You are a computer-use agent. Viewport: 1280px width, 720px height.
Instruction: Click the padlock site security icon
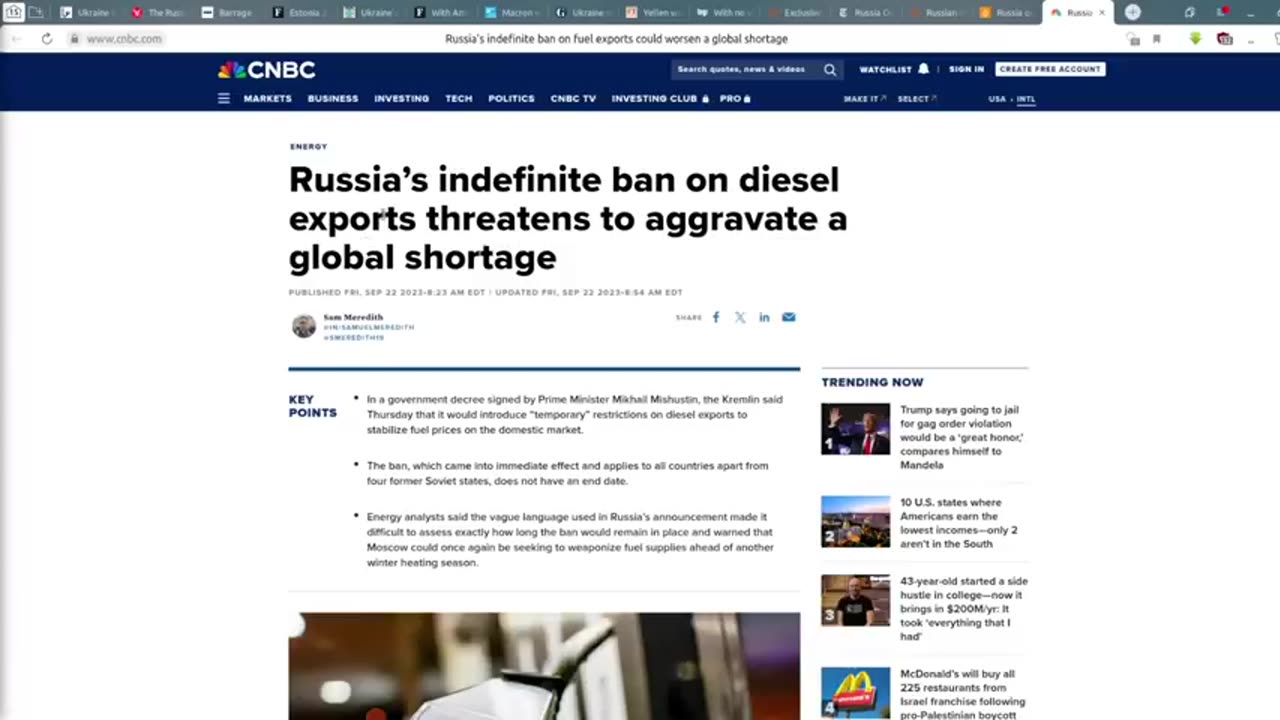[74, 39]
